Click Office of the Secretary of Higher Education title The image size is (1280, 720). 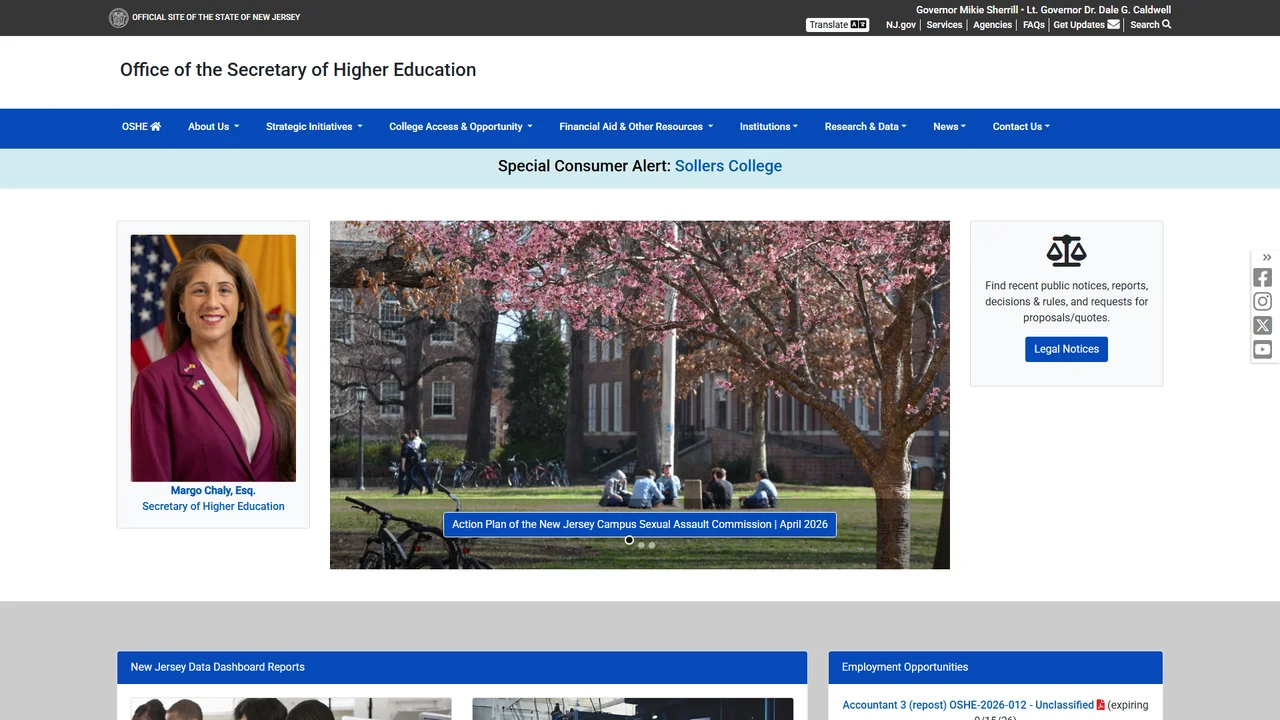pyautogui.click(x=298, y=70)
